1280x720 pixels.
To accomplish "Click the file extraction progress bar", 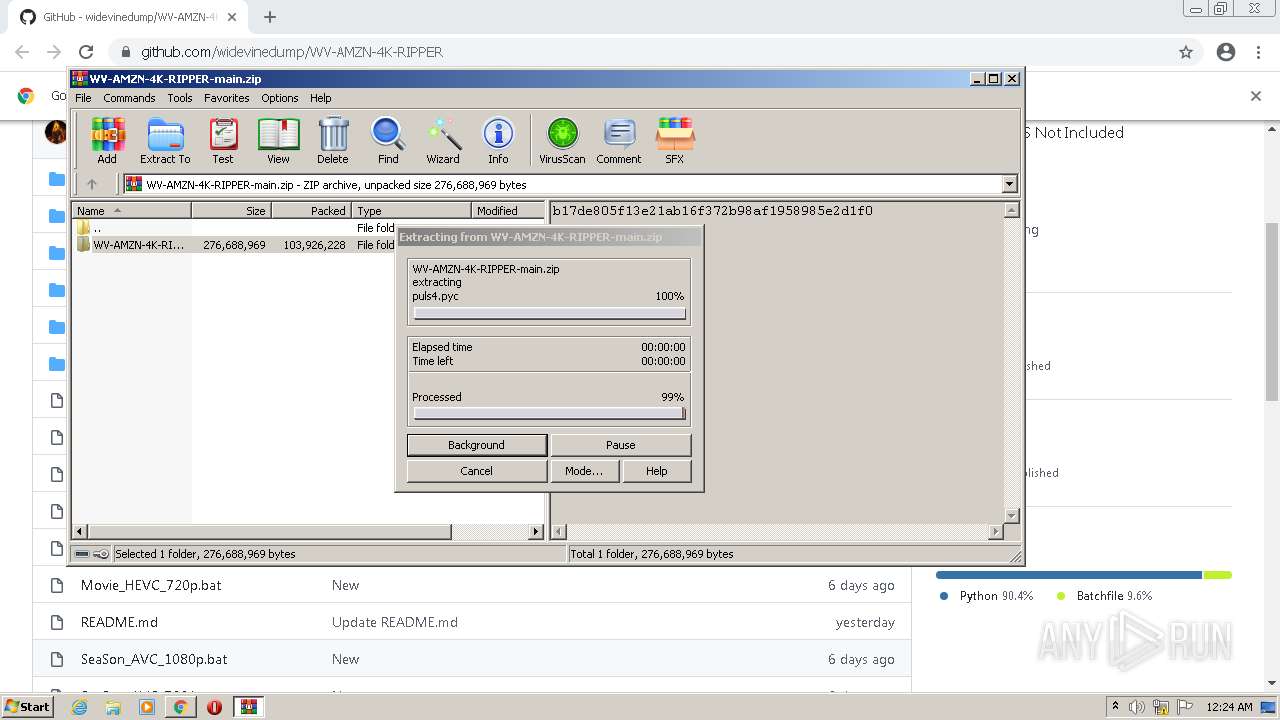I will (x=549, y=314).
